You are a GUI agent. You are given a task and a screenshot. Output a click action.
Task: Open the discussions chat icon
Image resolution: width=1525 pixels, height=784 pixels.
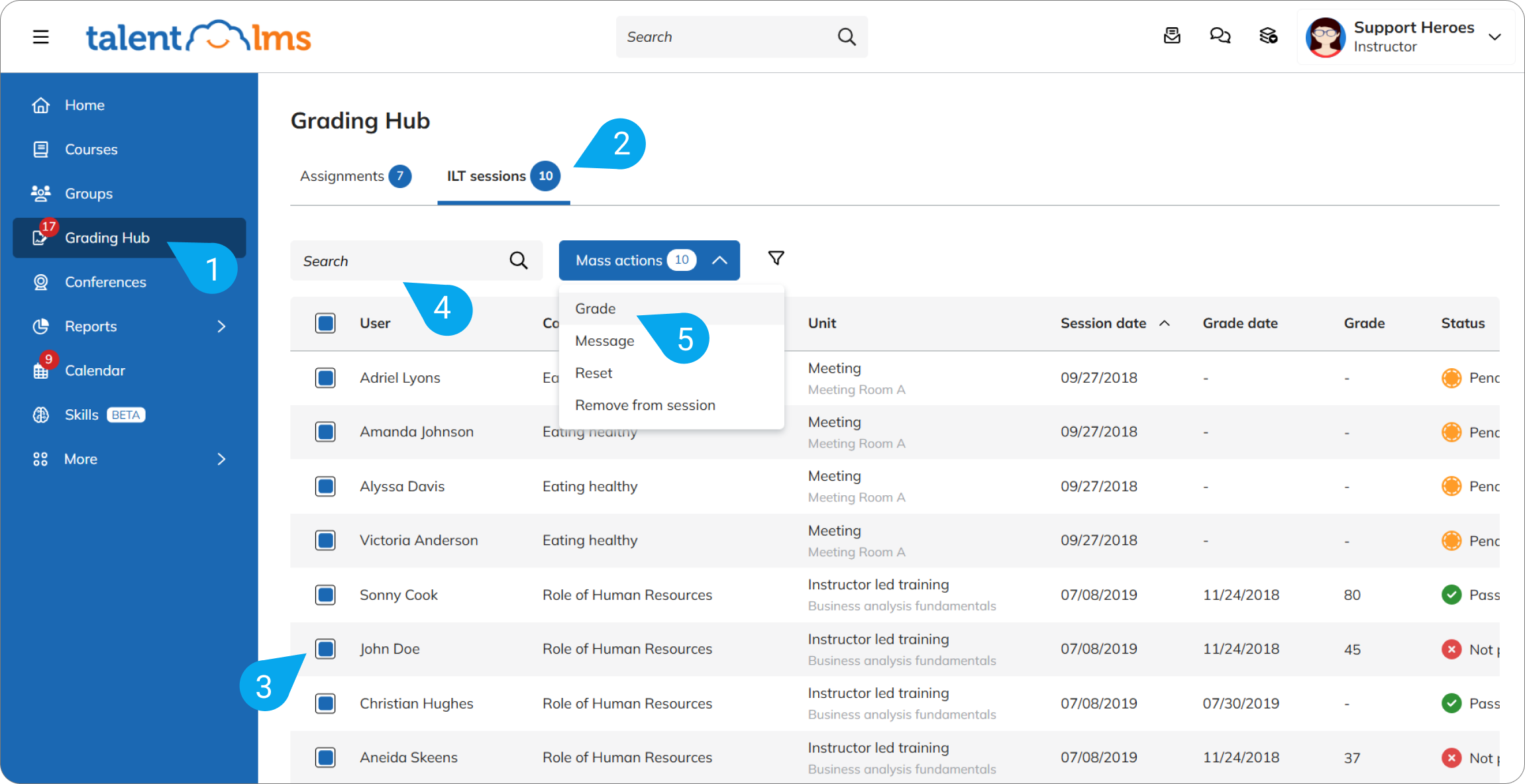click(1220, 36)
